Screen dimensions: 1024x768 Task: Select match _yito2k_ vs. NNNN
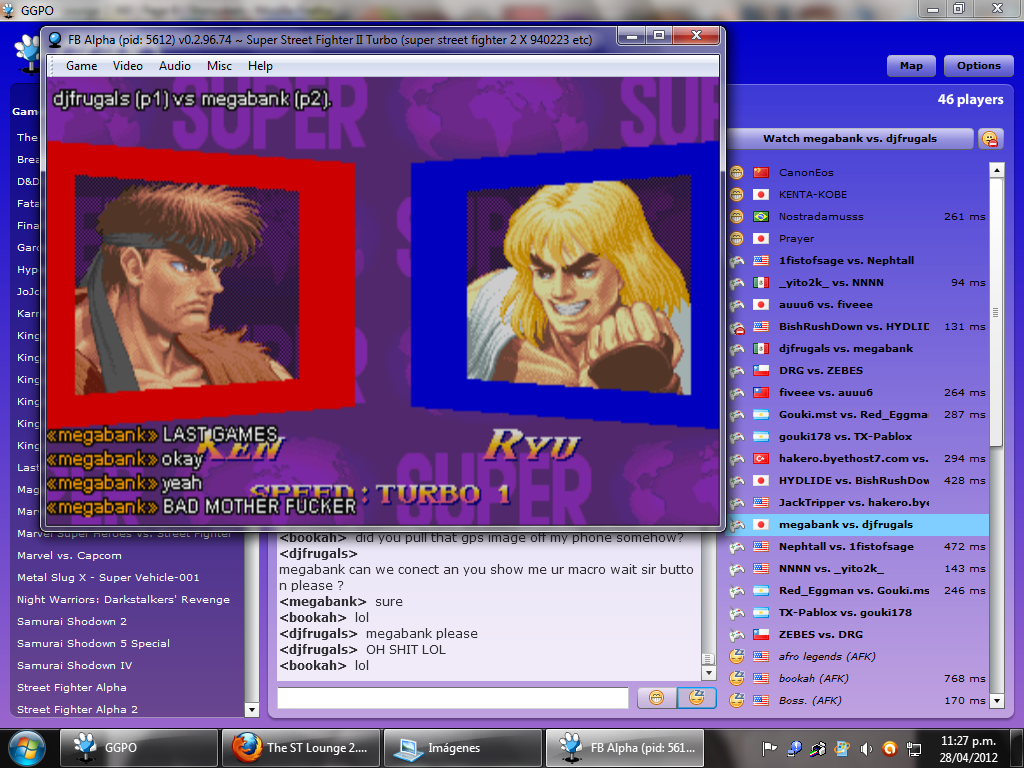pos(858,283)
